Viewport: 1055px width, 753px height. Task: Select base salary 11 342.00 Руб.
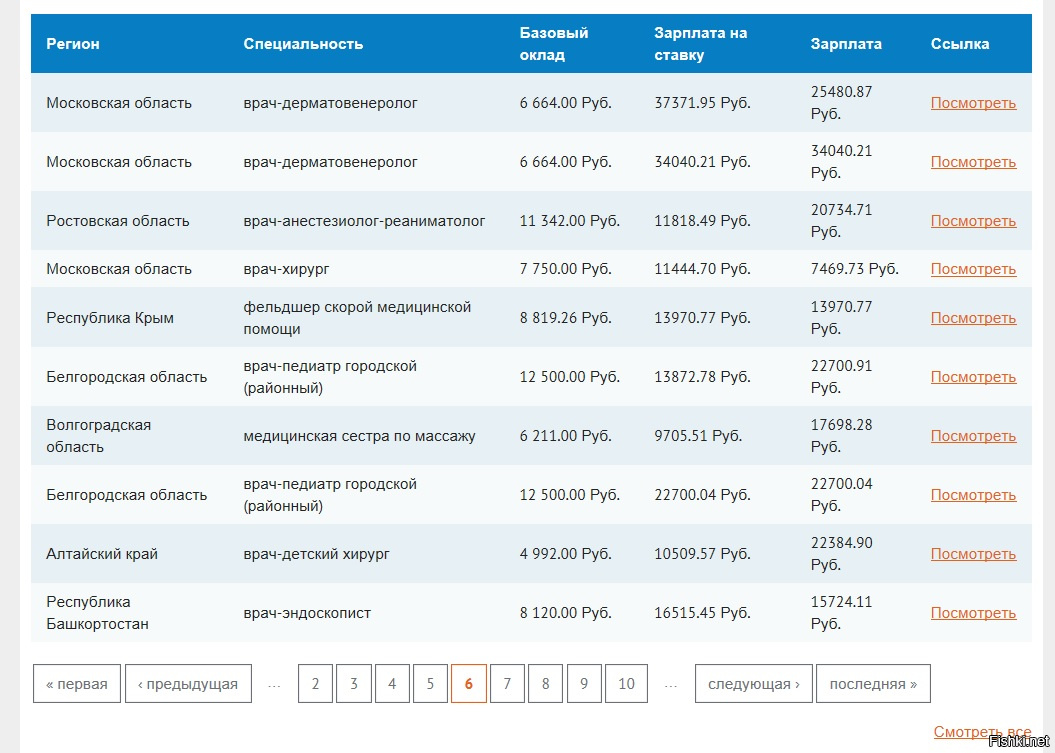pyautogui.click(x=569, y=221)
